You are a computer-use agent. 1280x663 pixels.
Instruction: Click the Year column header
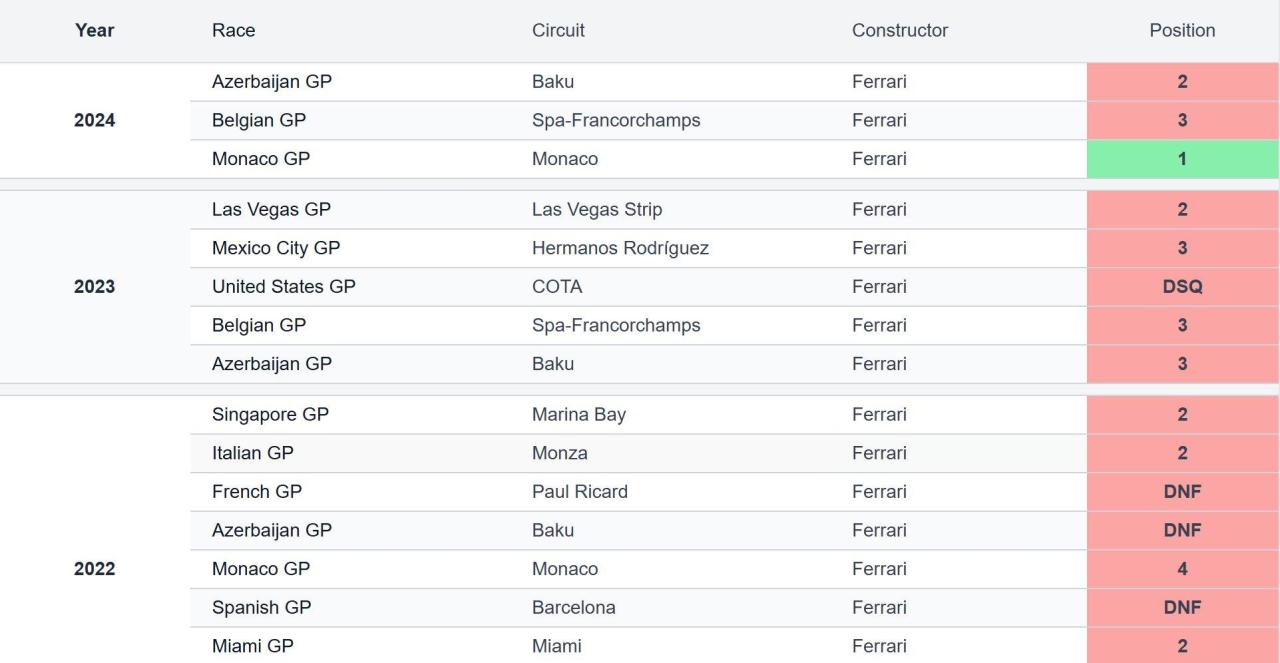[x=94, y=30]
